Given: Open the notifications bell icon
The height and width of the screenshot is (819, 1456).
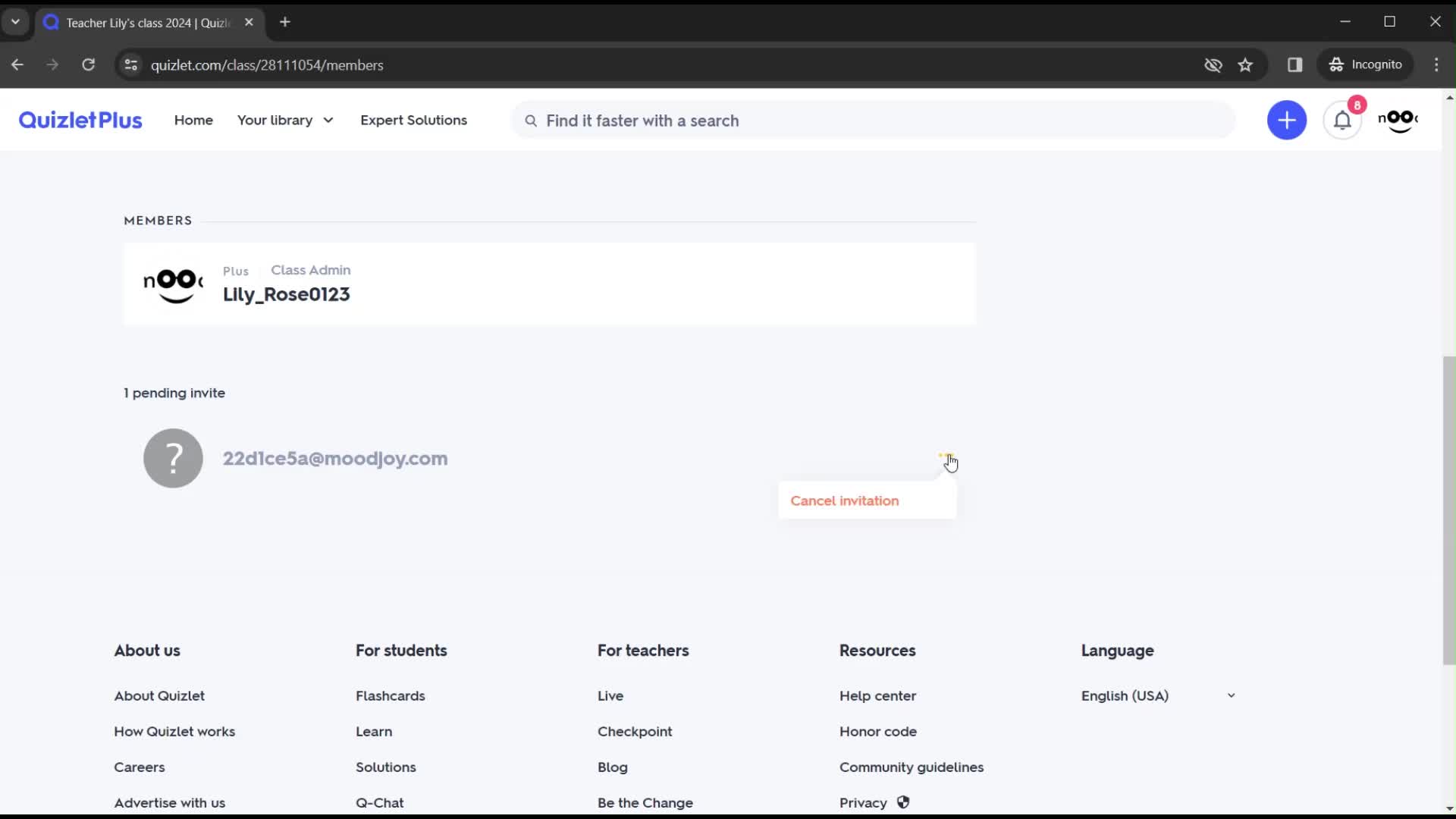Looking at the screenshot, I should [1342, 120].
